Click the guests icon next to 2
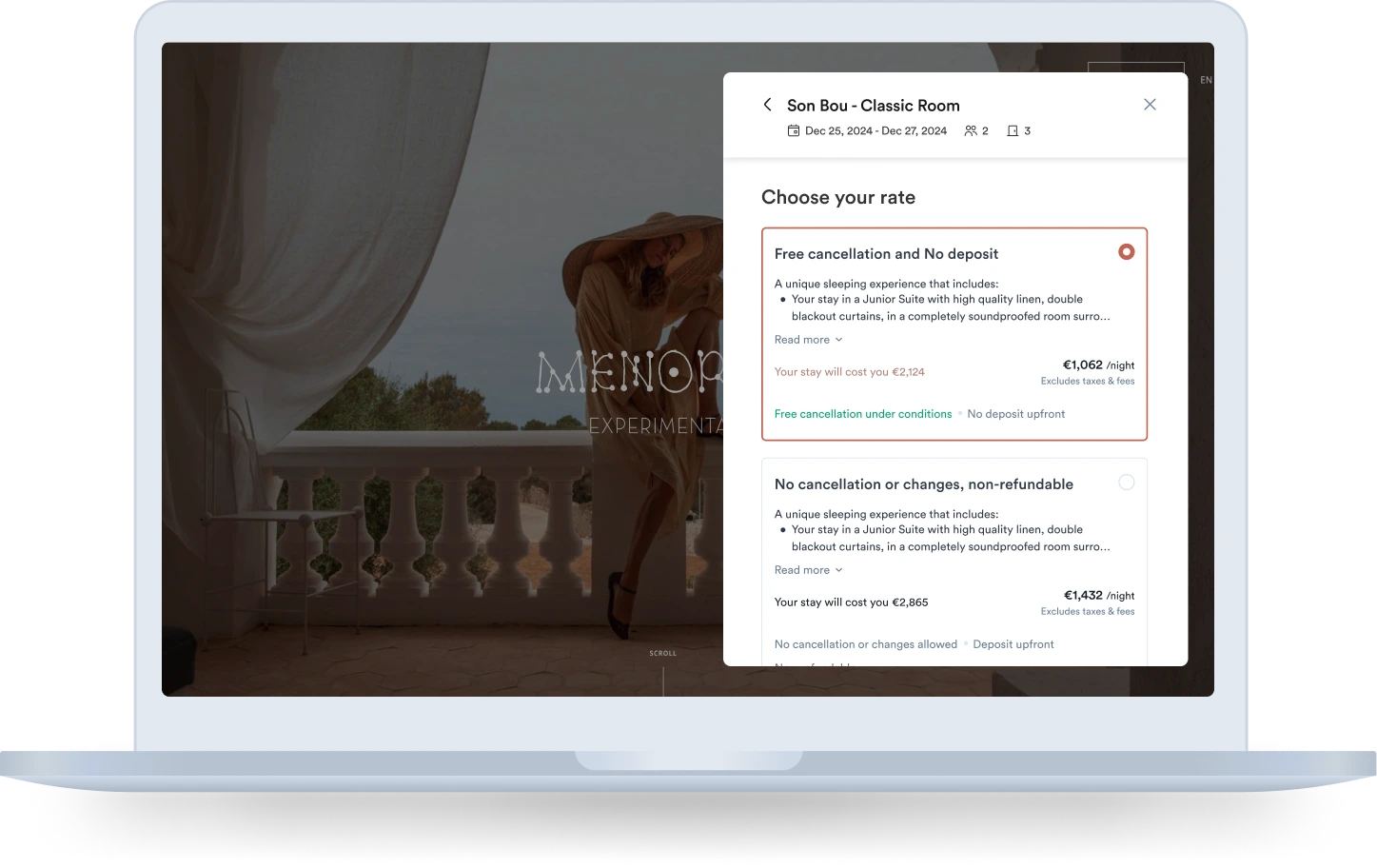 pos(971,131)
